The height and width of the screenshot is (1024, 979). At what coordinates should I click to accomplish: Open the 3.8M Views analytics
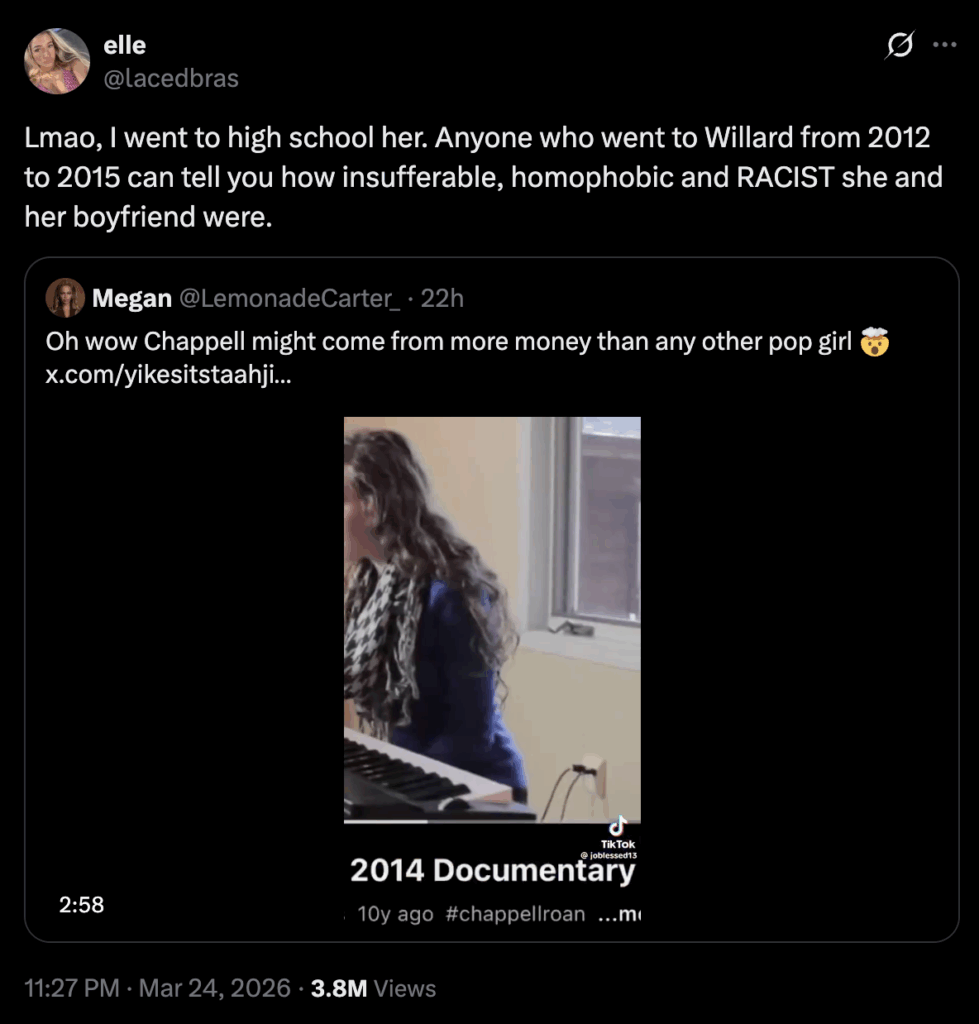tap(373, 989)
